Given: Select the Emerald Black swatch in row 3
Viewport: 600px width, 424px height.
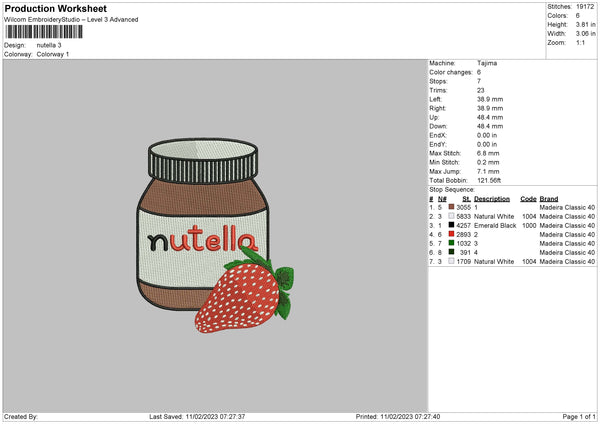Looking at the screenshot, I should coord(452,225).
